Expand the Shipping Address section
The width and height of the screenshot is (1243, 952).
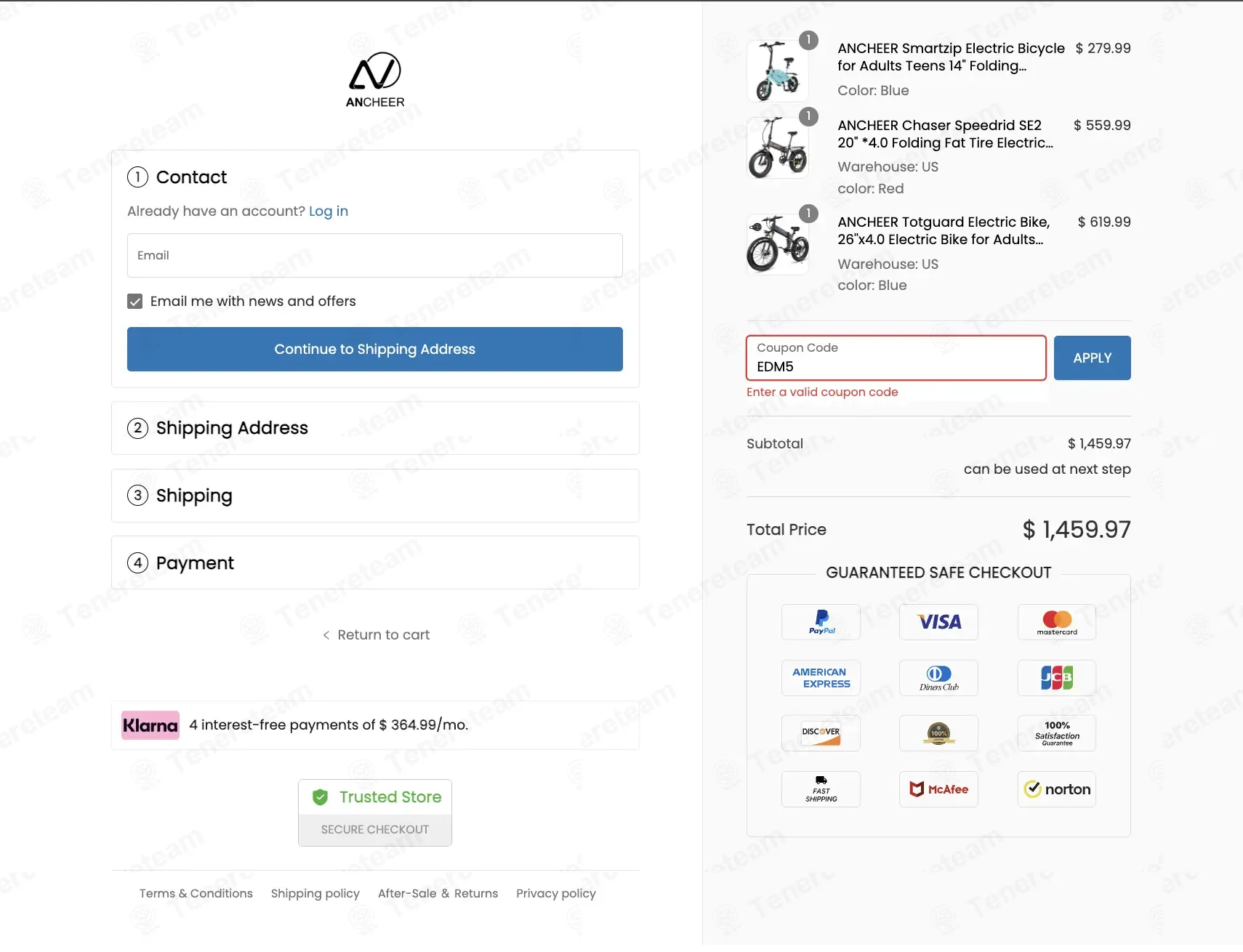[x=375, y=428]
